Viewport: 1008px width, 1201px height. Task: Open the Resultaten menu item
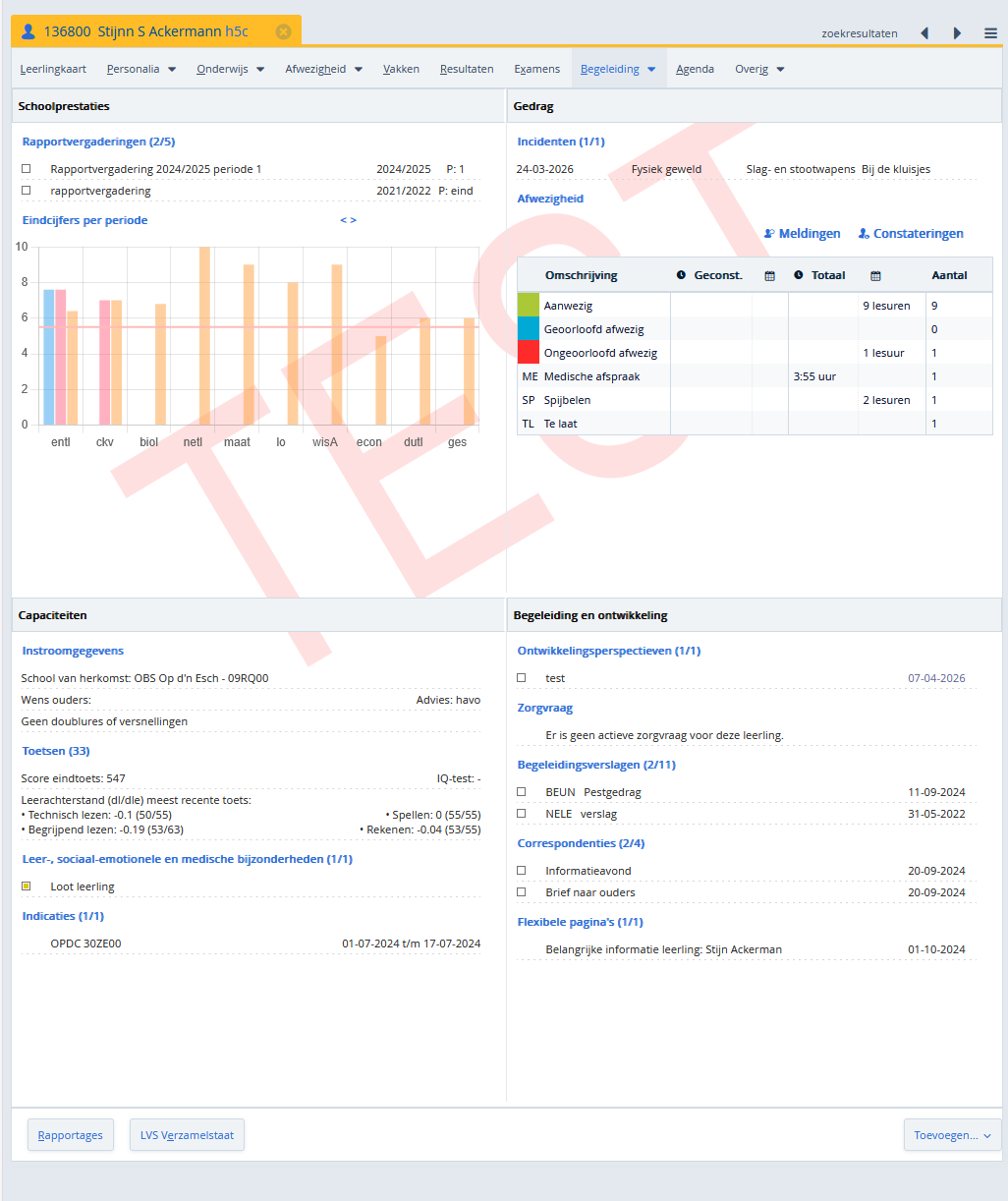pos(467,69)
